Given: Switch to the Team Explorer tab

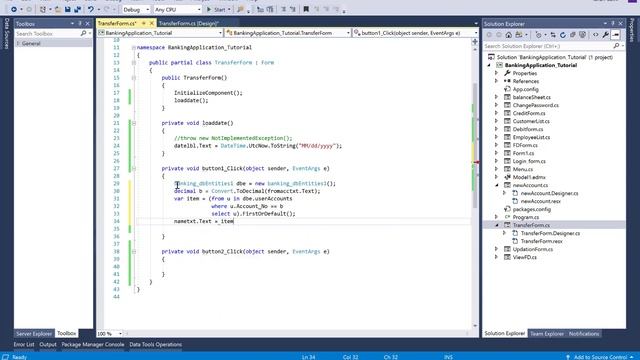Looking at the screenshot, I should coord(547,333).
